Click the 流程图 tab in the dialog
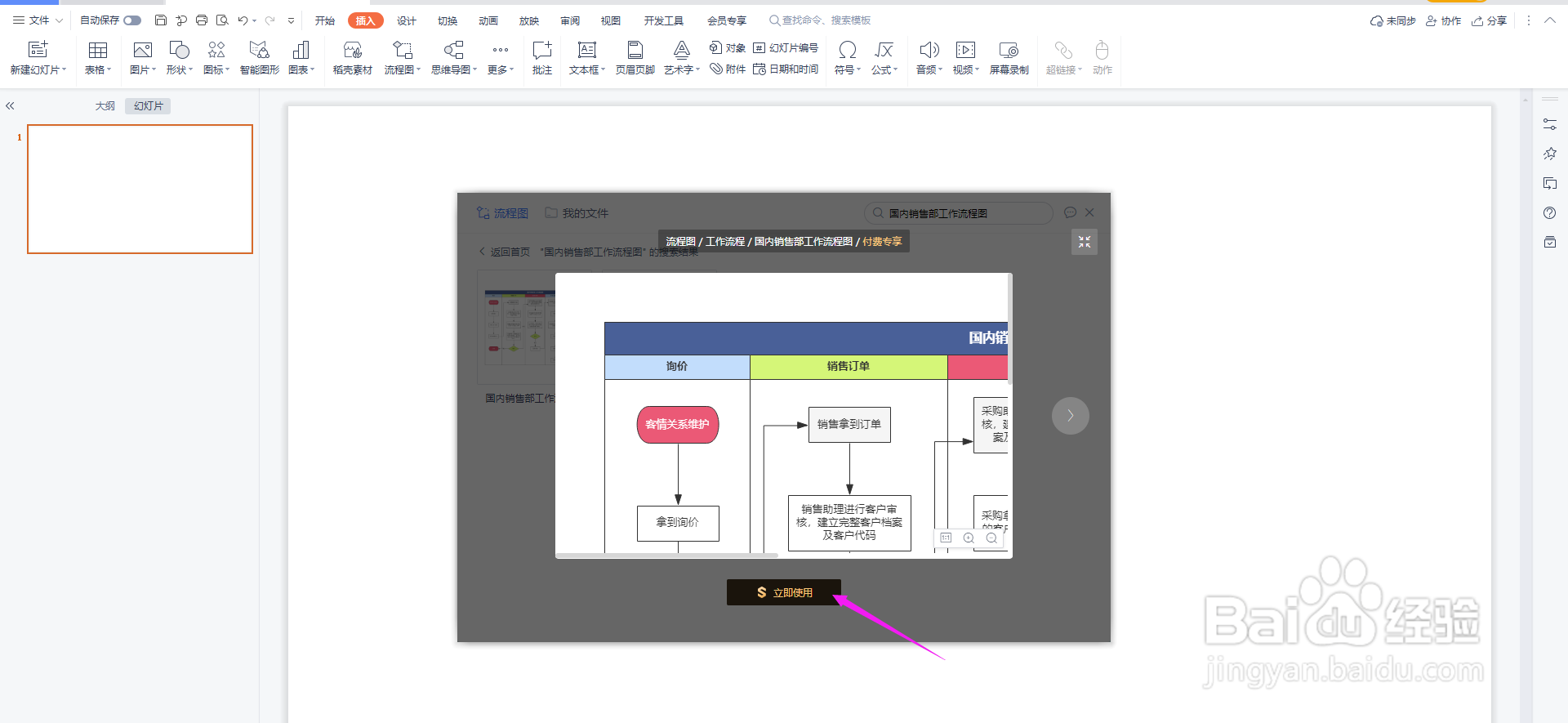Image resolution: width=1568 pixels, height=723 pixels. point(503,213)
